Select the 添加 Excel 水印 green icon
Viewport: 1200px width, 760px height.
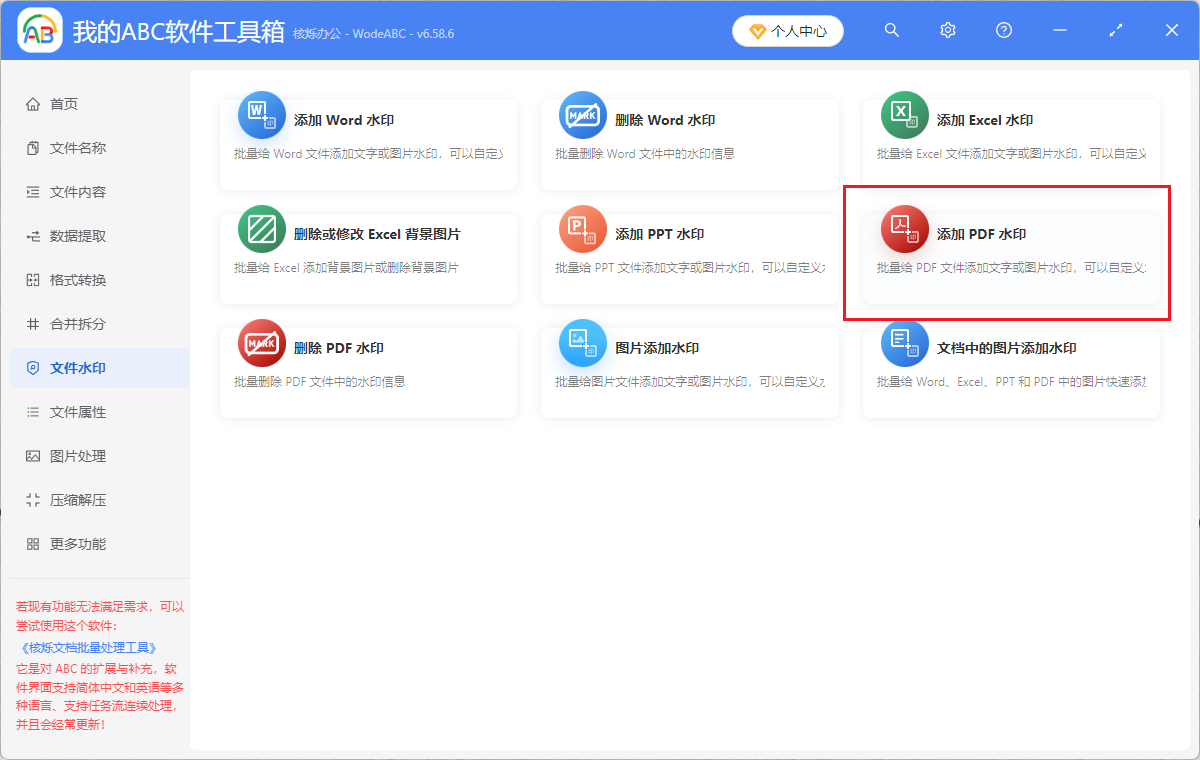coord(905,114)
